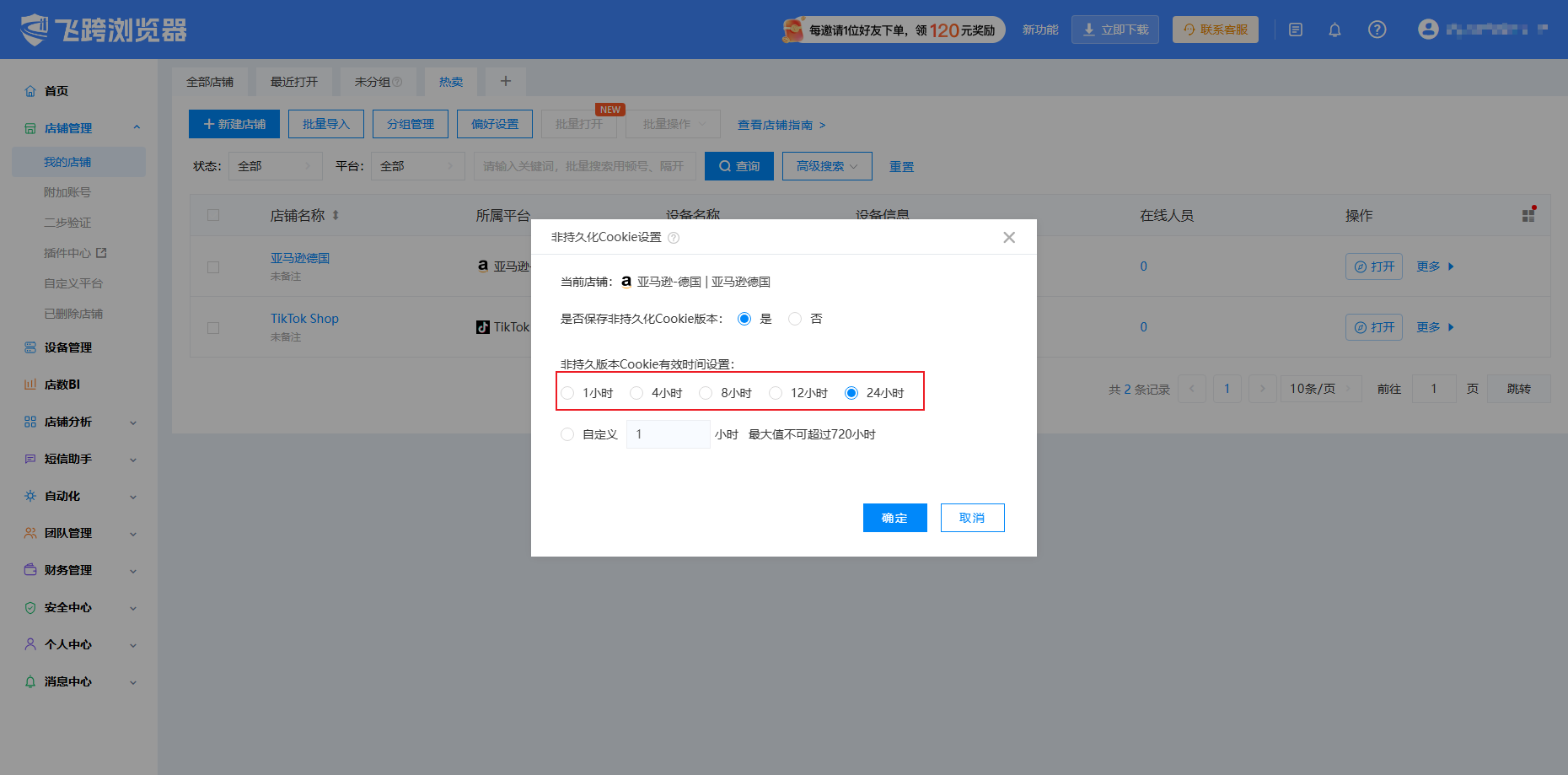Select the 自定义 custom hours radio

pos(567,434)
